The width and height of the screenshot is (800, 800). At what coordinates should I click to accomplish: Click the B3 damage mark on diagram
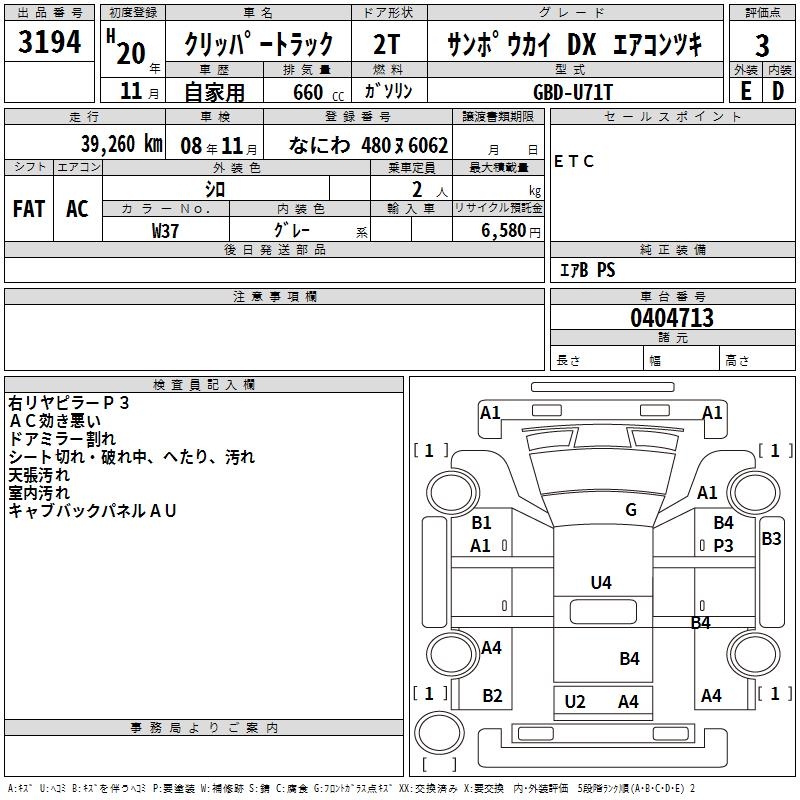(x=771, y=539)
